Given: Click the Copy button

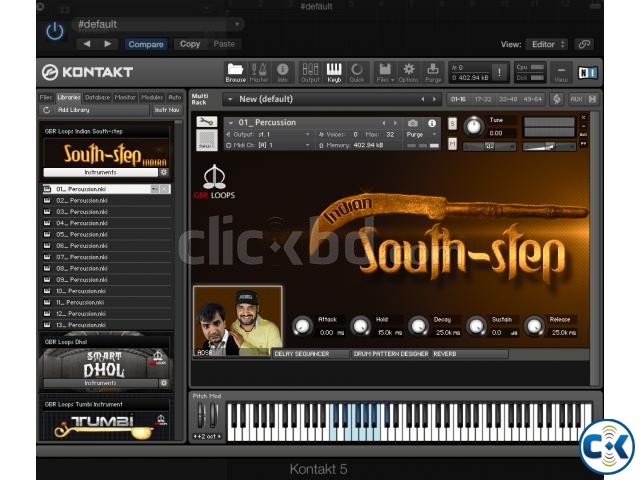Looking at the screenshot, I should tap(190, 44).
